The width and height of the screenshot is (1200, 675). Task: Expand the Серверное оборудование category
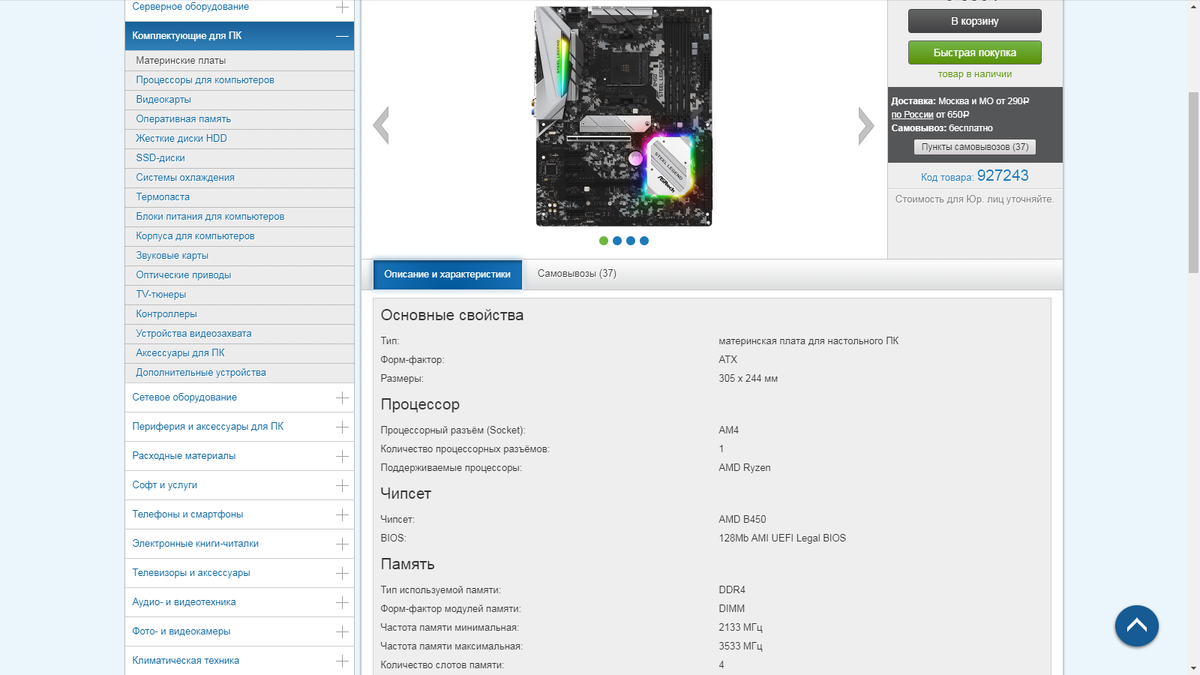coord(342,7)
